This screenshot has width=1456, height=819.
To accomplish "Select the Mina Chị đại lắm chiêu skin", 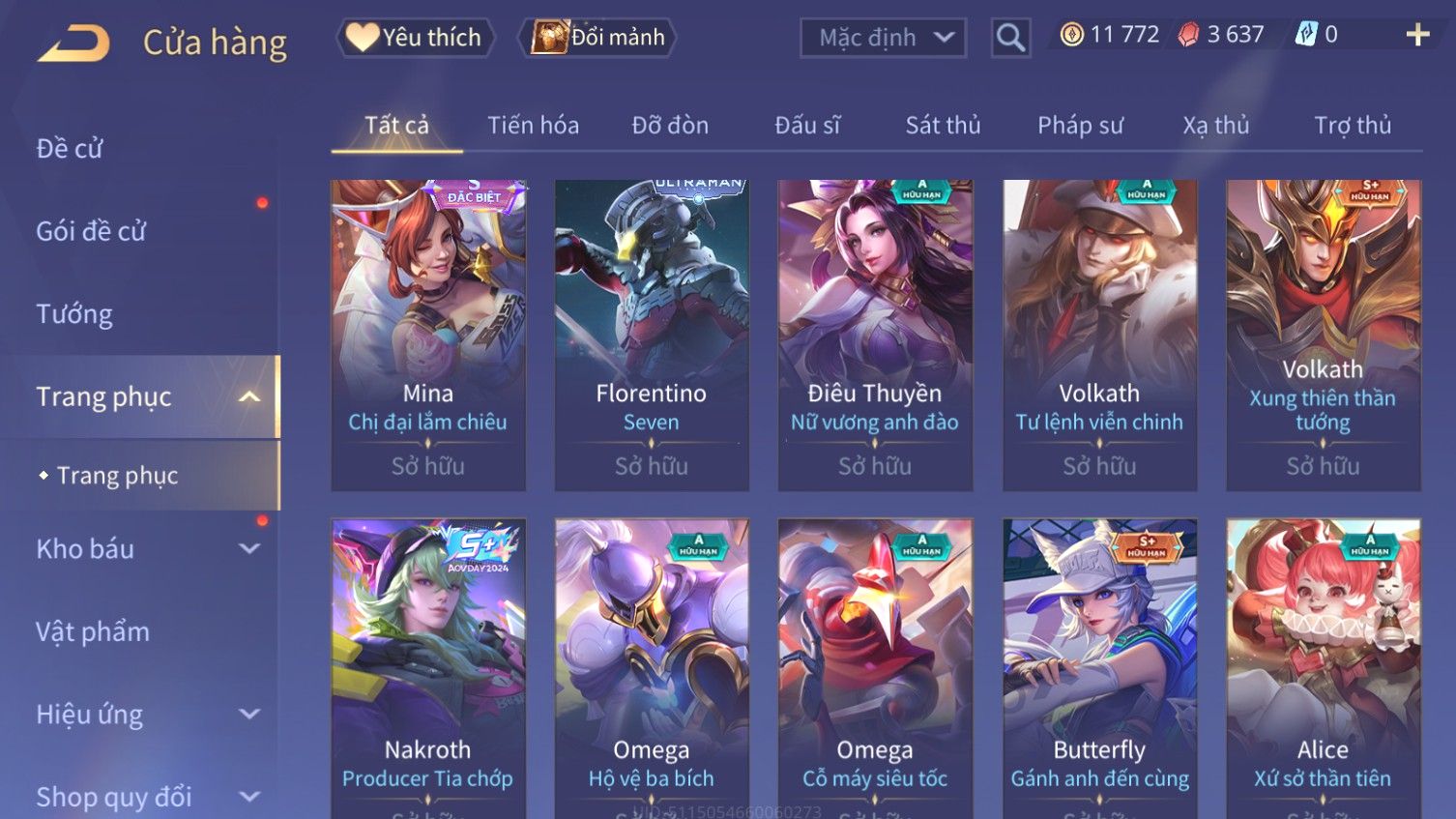I will click(x=428, y=335).
